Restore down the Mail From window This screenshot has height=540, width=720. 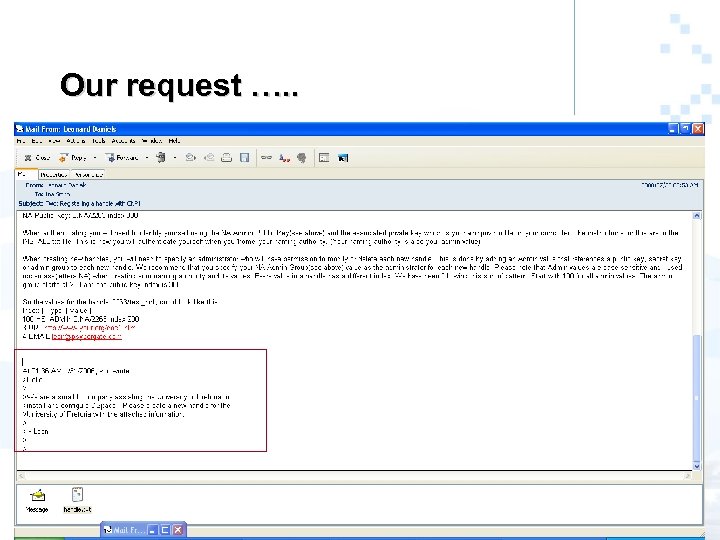685,129
